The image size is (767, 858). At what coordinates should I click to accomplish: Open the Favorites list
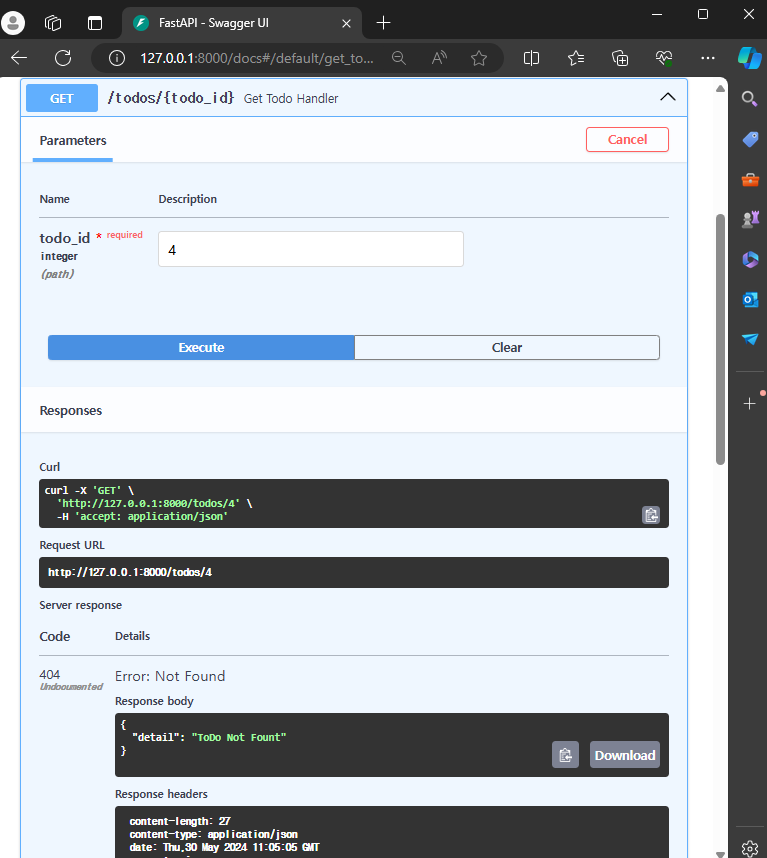tap(576, 58)
